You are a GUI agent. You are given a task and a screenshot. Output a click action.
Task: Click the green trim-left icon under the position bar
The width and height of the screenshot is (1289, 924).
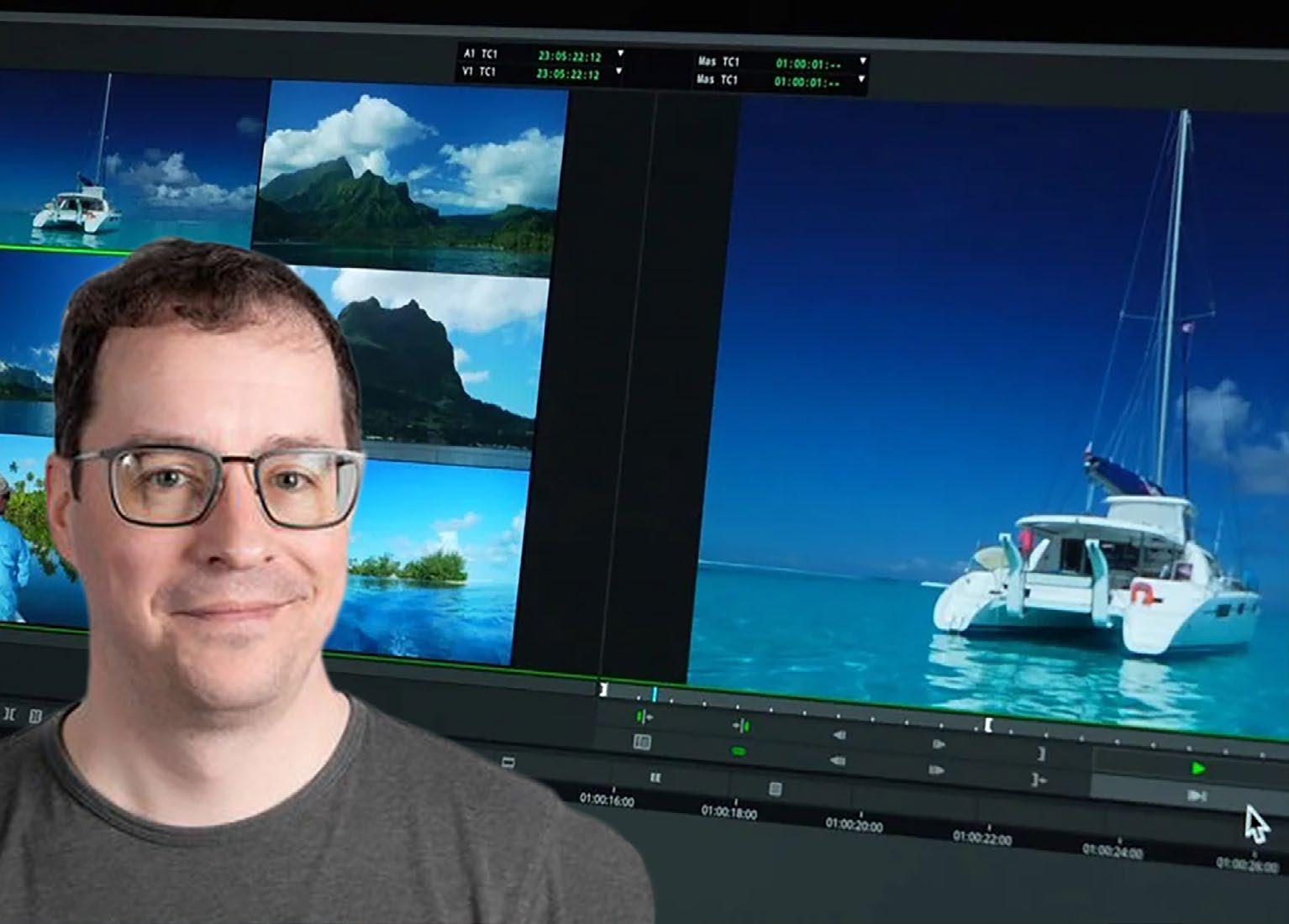(x=643, y=717)
